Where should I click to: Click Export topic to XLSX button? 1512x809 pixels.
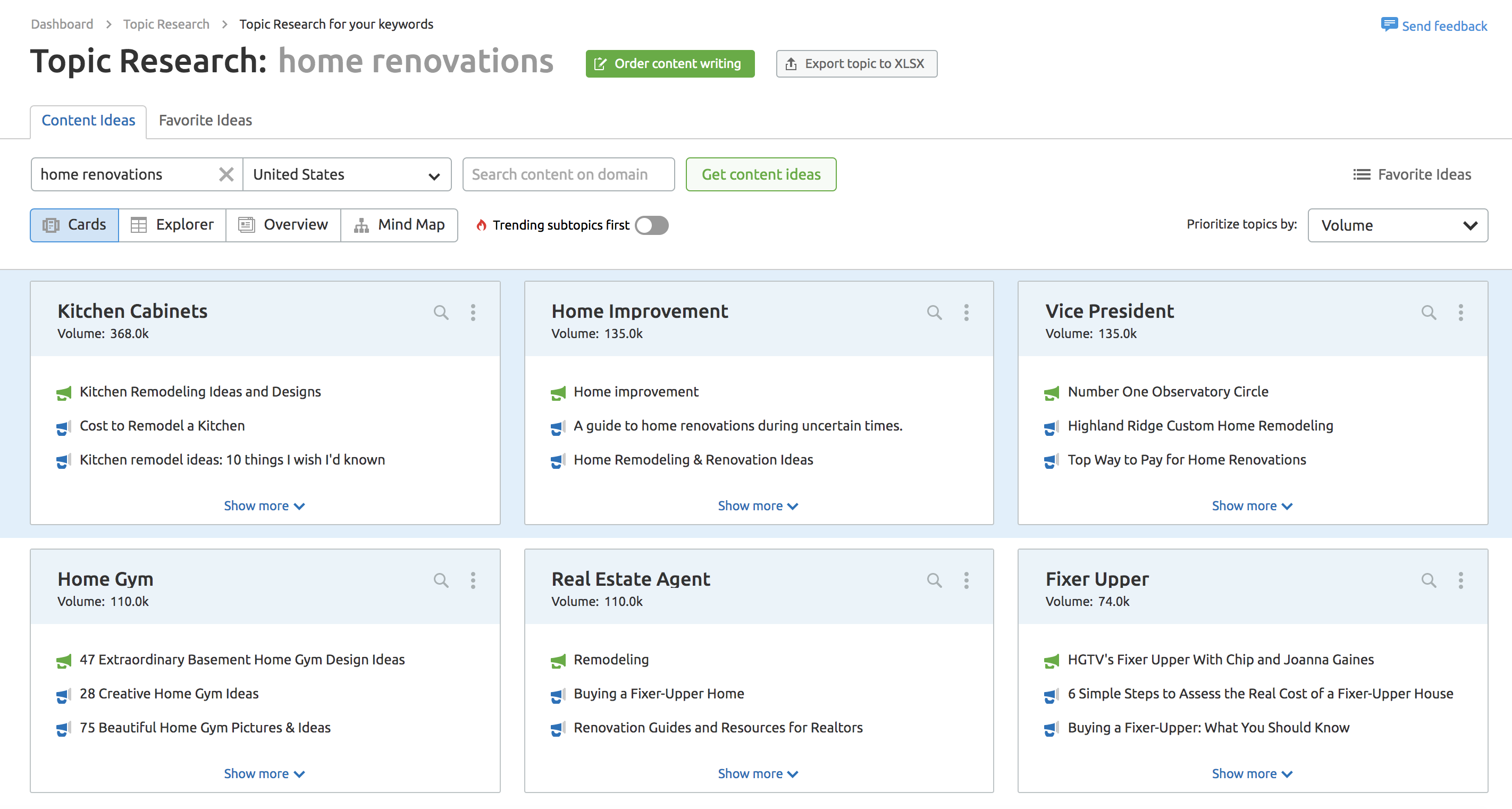(856, 63)
